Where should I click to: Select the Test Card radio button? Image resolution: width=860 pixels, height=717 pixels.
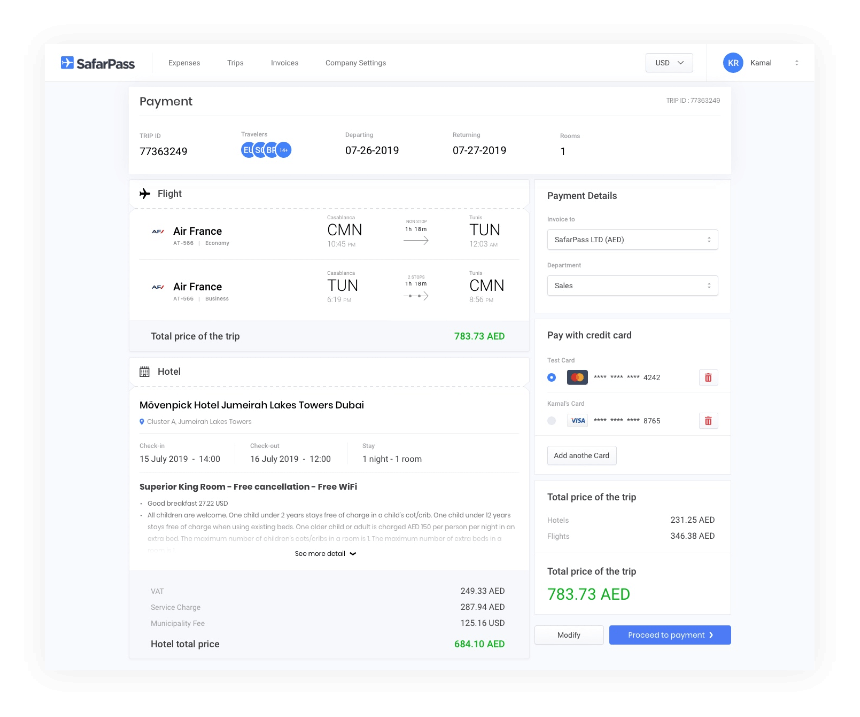[x=552, y=377]
